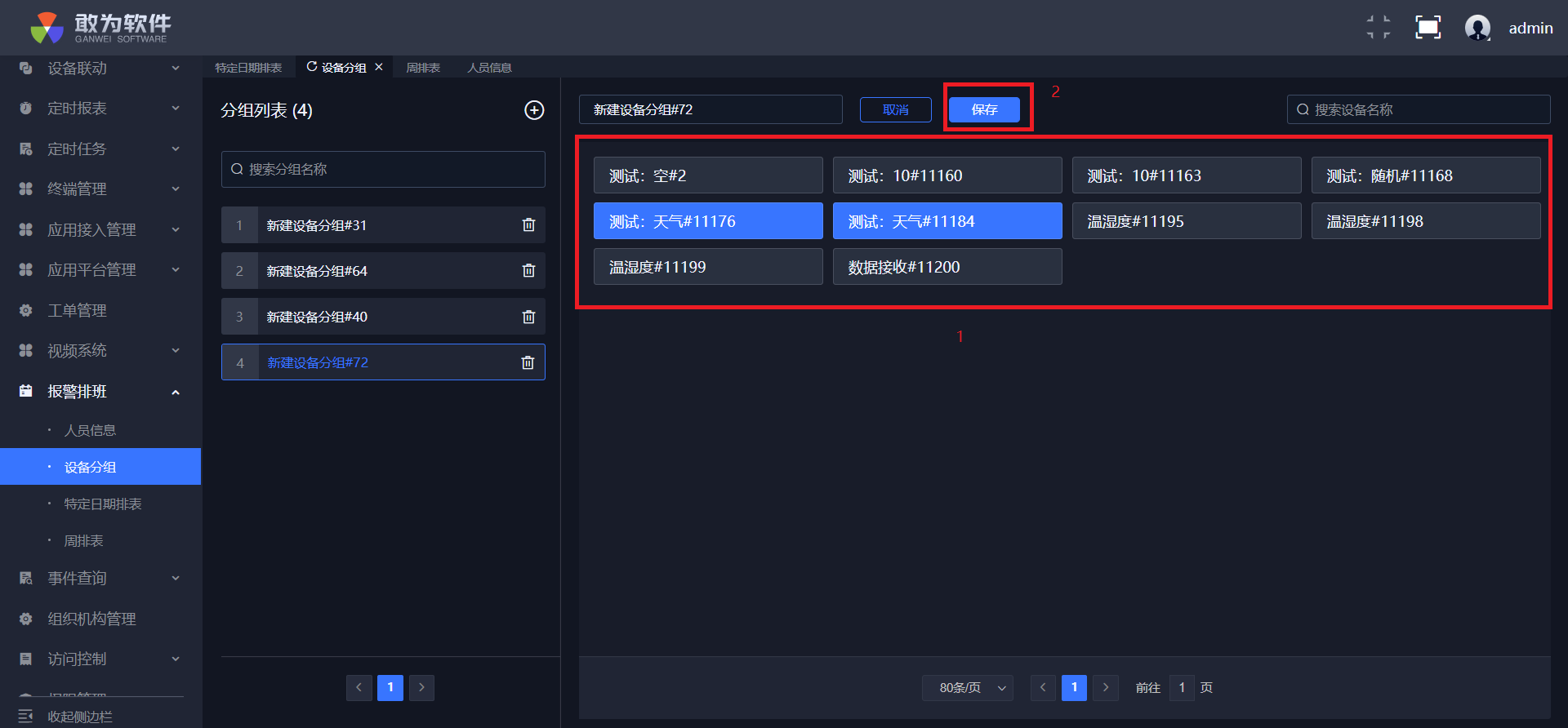Expand the 定时任务 menu chevron
Image resolution: width=1568 pixels, height=728 pixels.
[x=176, y=149]
